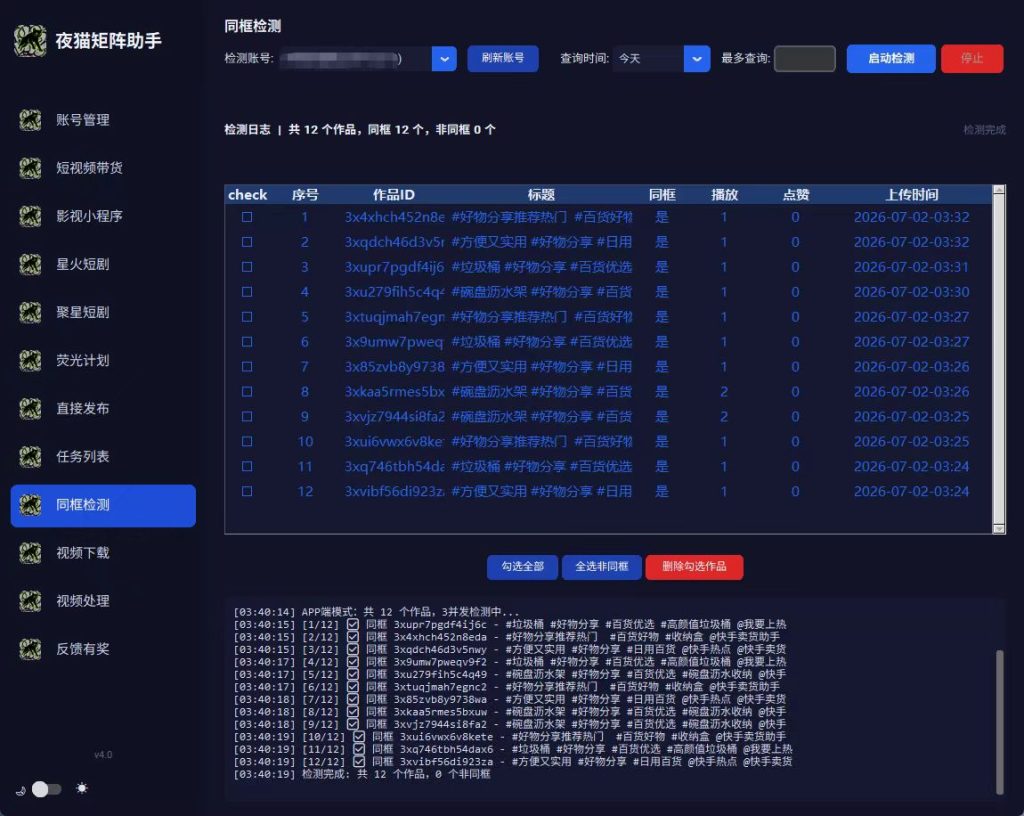1024x816 pixels.
Task: Open the 查询时间 dropdown arrow
Action: point(697,59)
